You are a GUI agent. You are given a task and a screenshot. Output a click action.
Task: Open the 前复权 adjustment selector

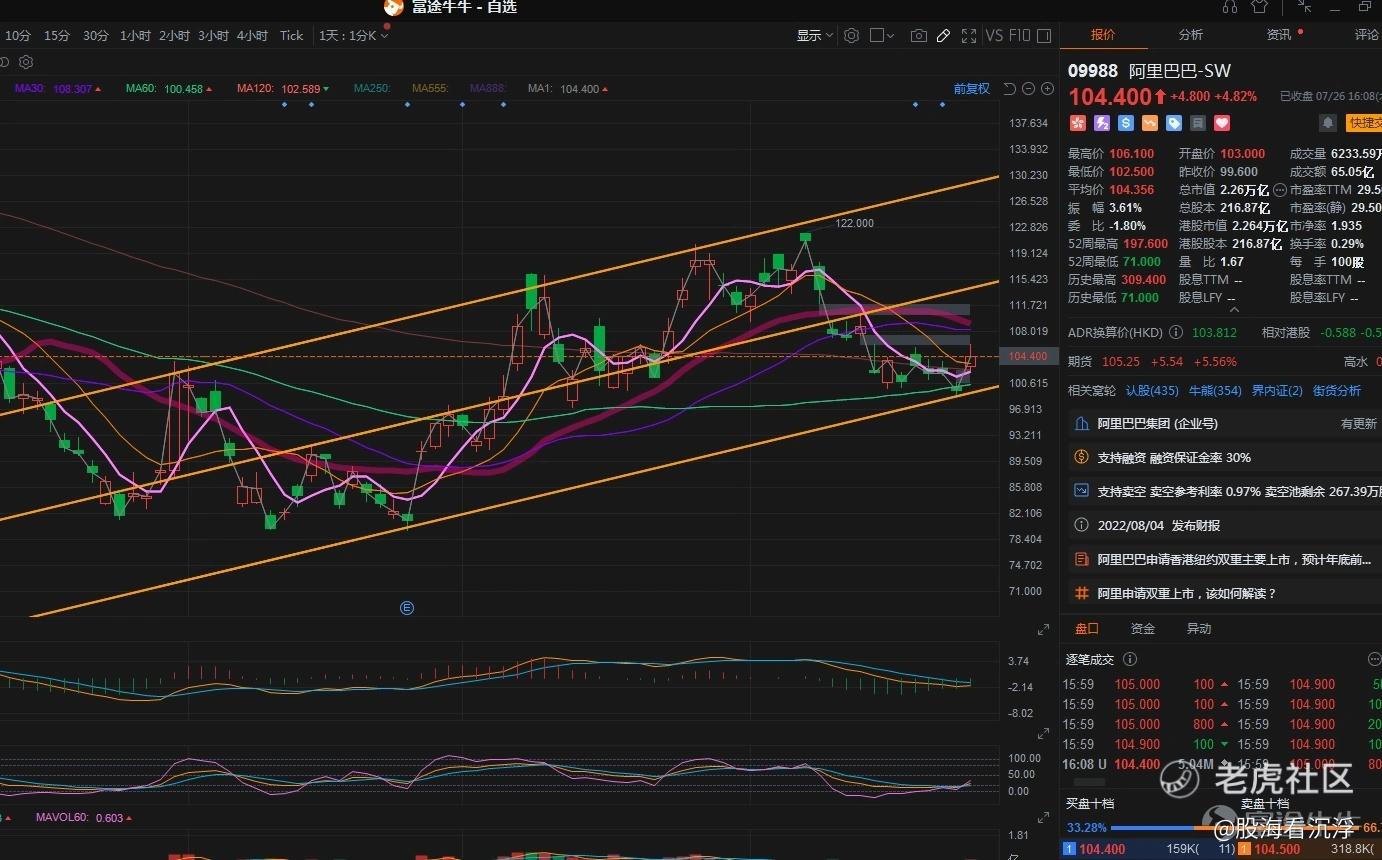click(x=971, y=89)
